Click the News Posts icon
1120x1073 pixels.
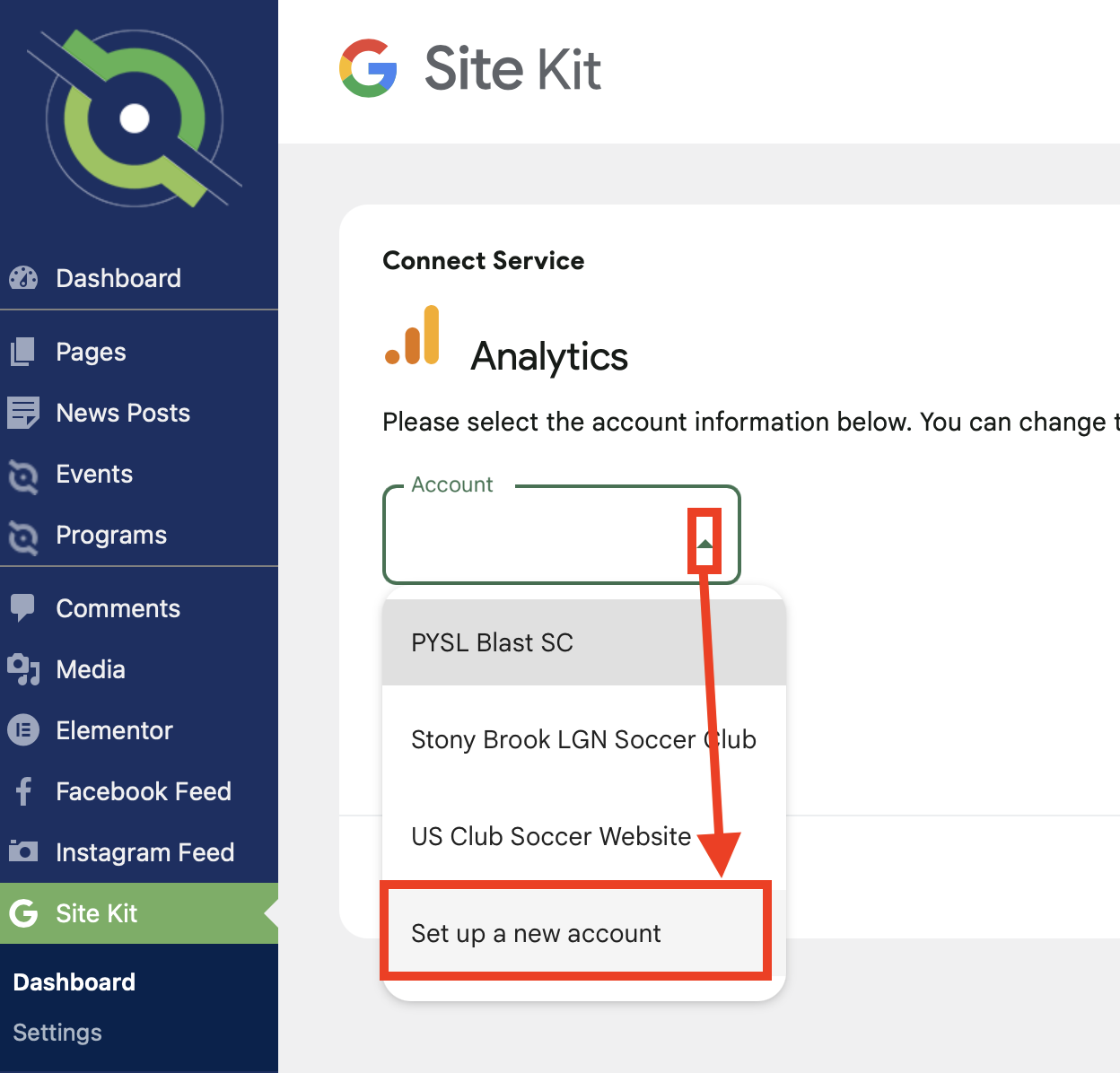pyautogui.click(x=23, y=413)
